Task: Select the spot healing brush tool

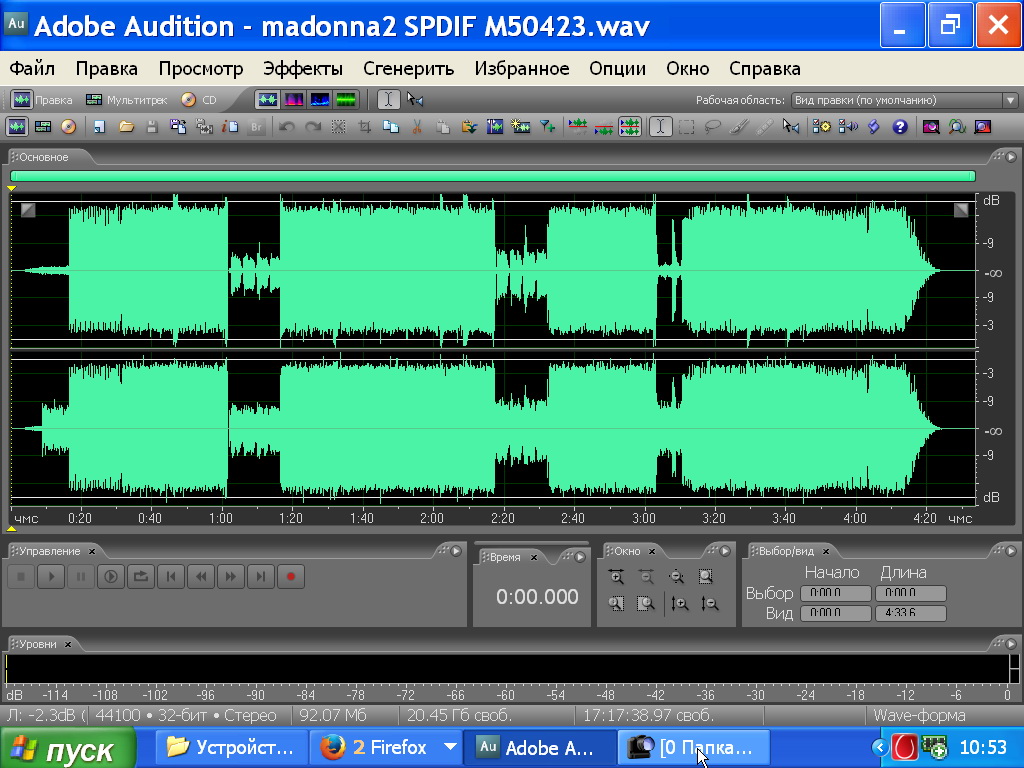Action: pos(765,127)
